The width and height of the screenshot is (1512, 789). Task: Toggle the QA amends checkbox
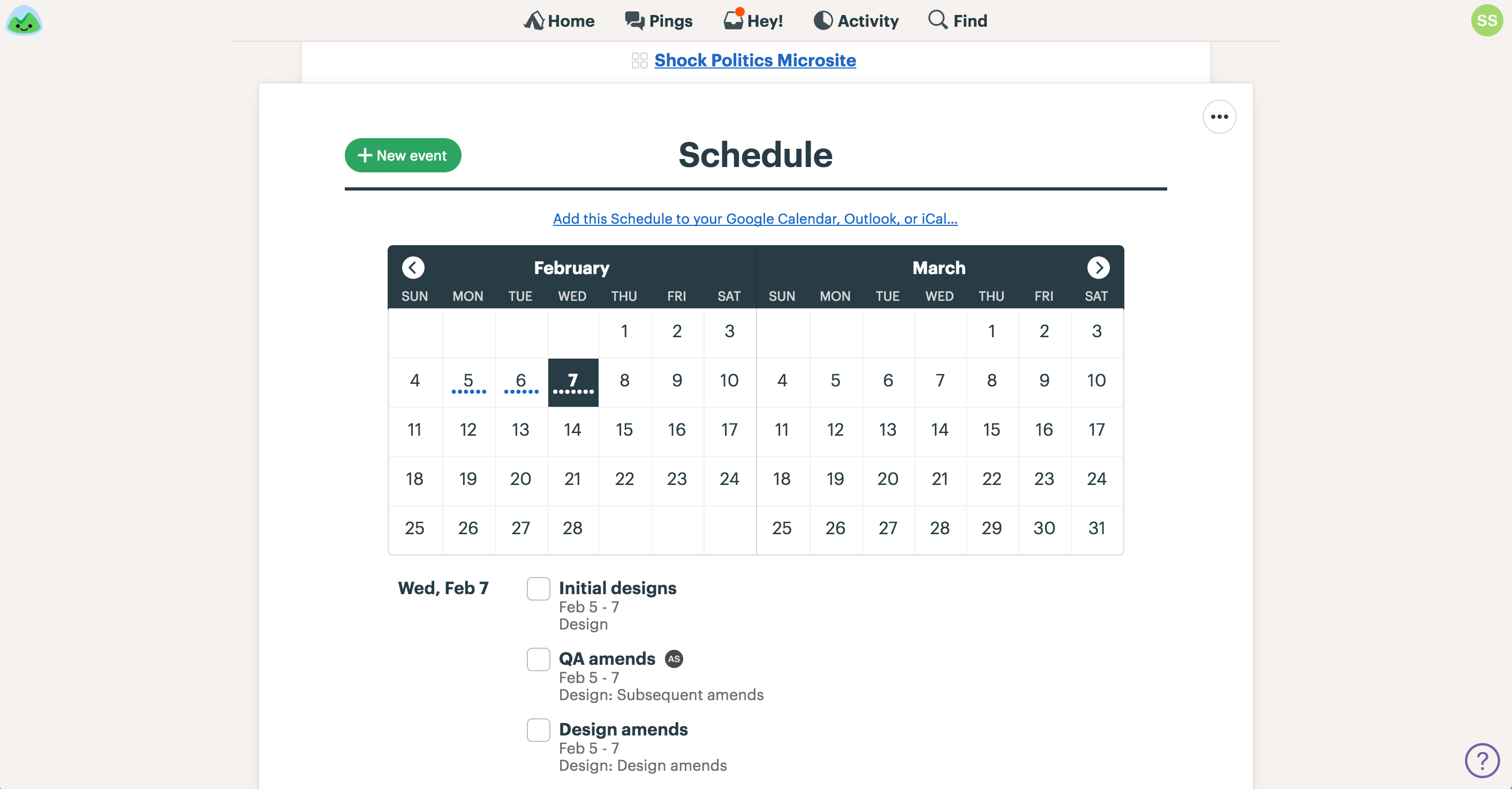pyautogui.click(x=538, y=658)
